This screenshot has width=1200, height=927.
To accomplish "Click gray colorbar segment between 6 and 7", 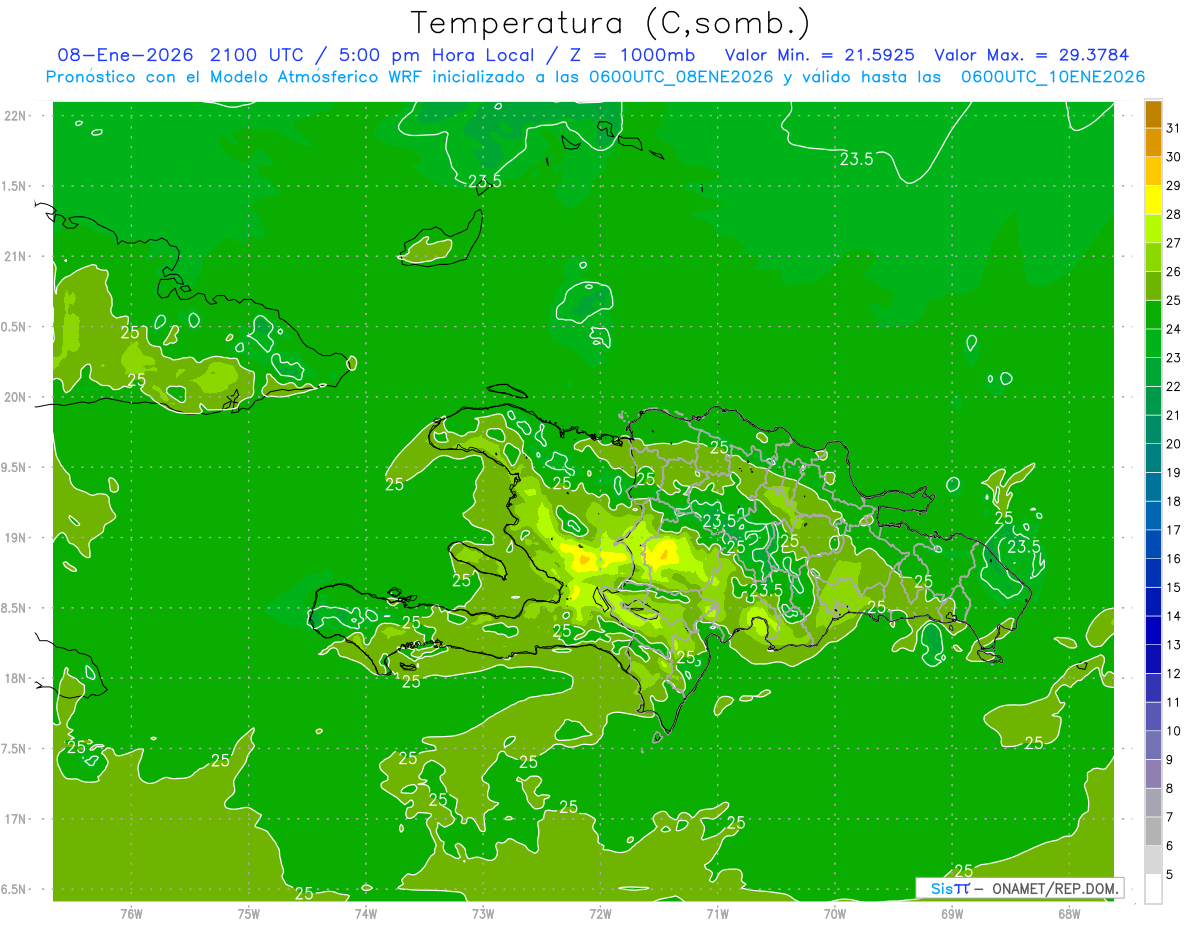I will [x=1153, y=831].
